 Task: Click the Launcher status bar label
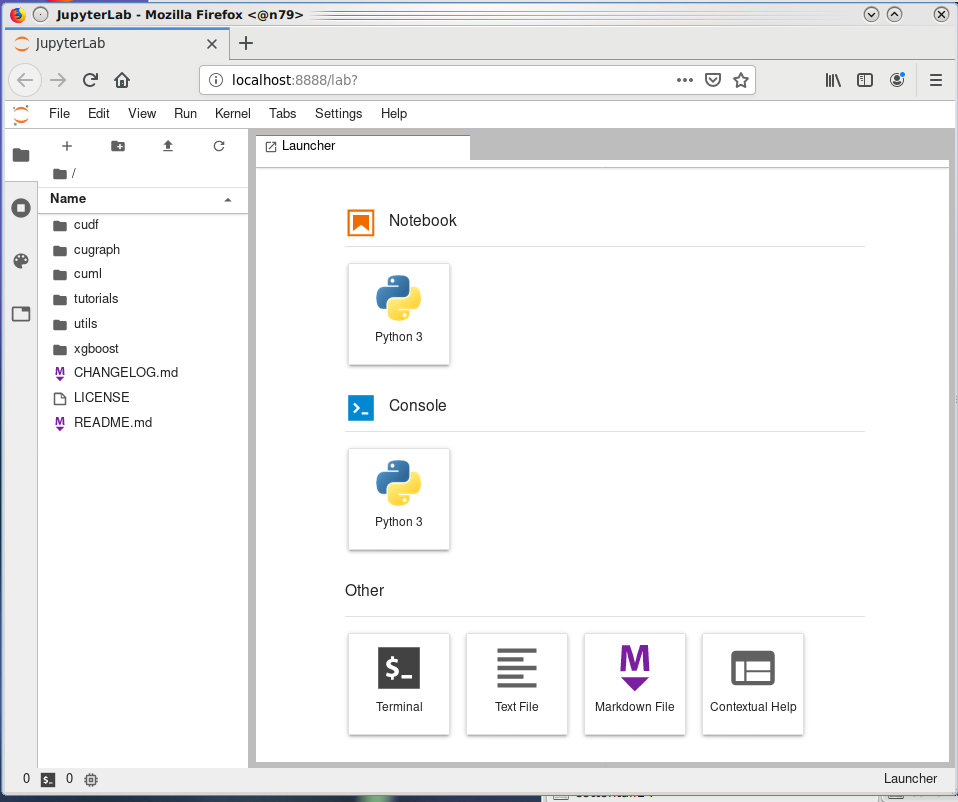click(x=910, y=779)
